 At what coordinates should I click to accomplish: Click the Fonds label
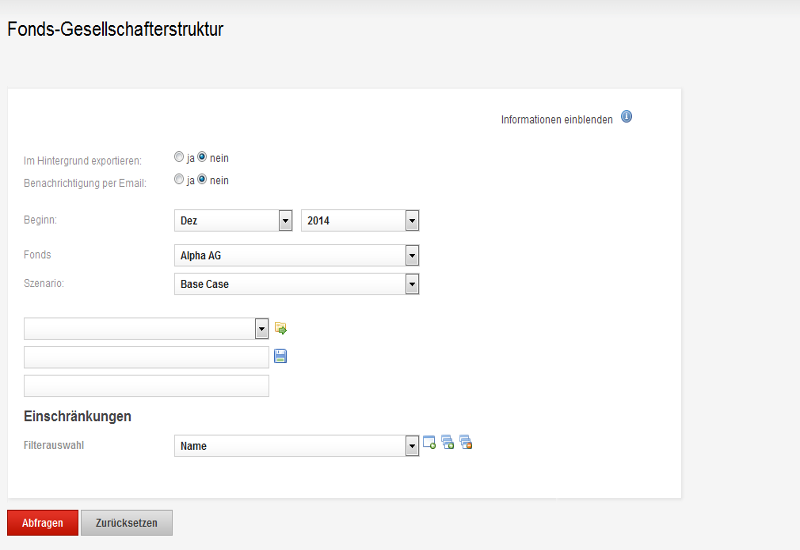(37, 255)
